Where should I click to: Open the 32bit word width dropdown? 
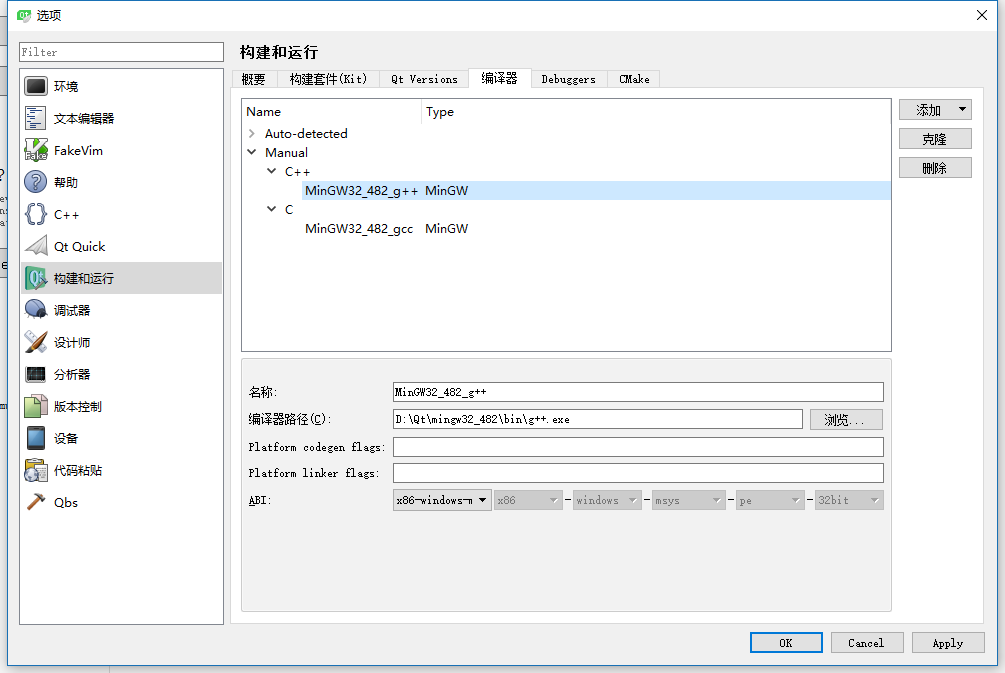tap(849, 500)
